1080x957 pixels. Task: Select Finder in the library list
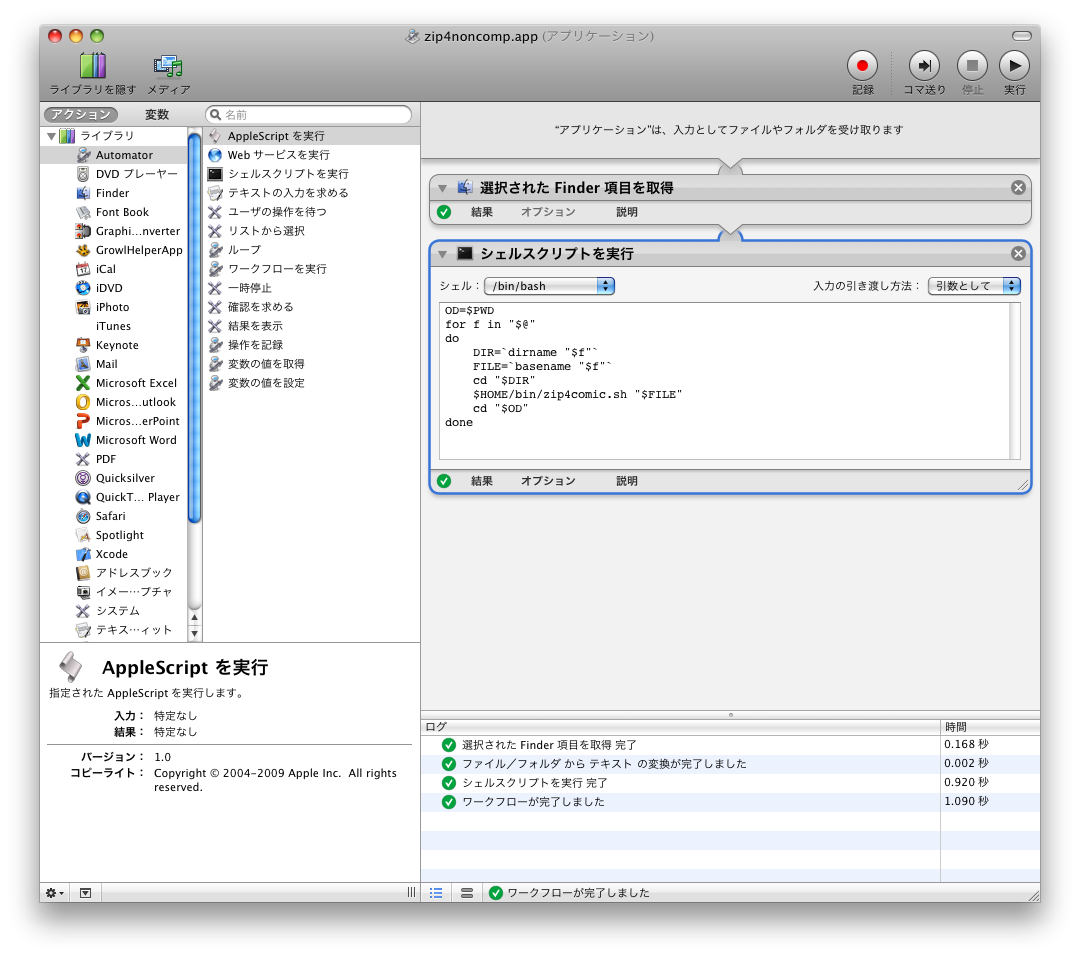(114, 193)
